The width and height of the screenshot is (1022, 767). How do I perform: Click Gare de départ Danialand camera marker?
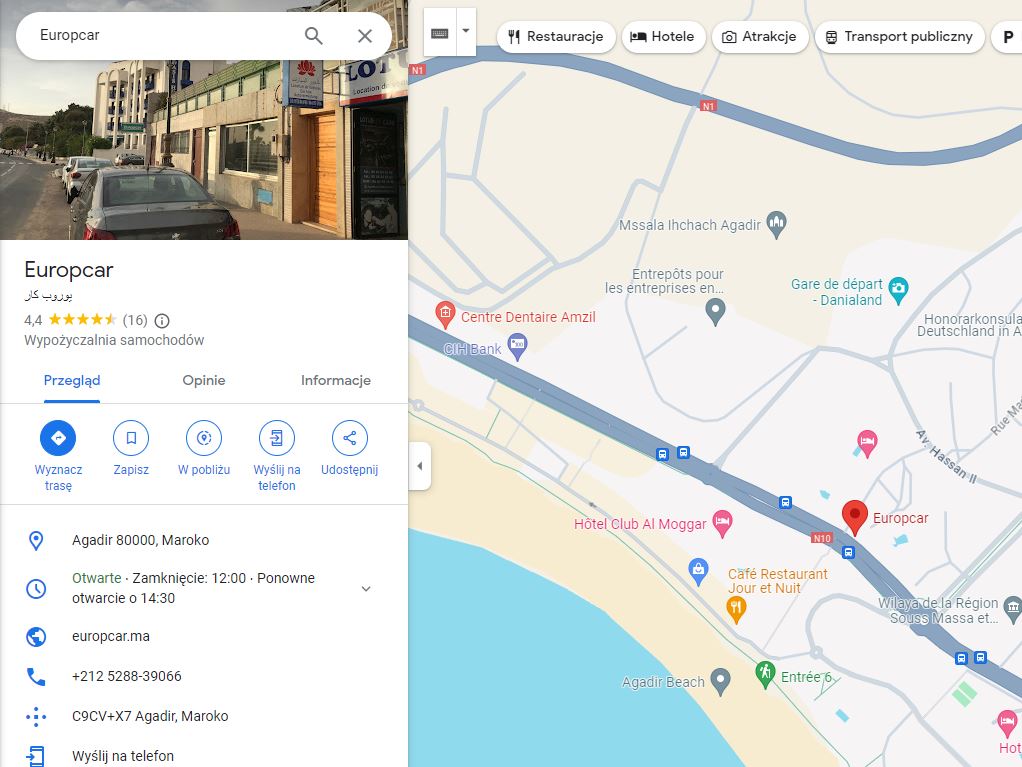tap(899, 291)
